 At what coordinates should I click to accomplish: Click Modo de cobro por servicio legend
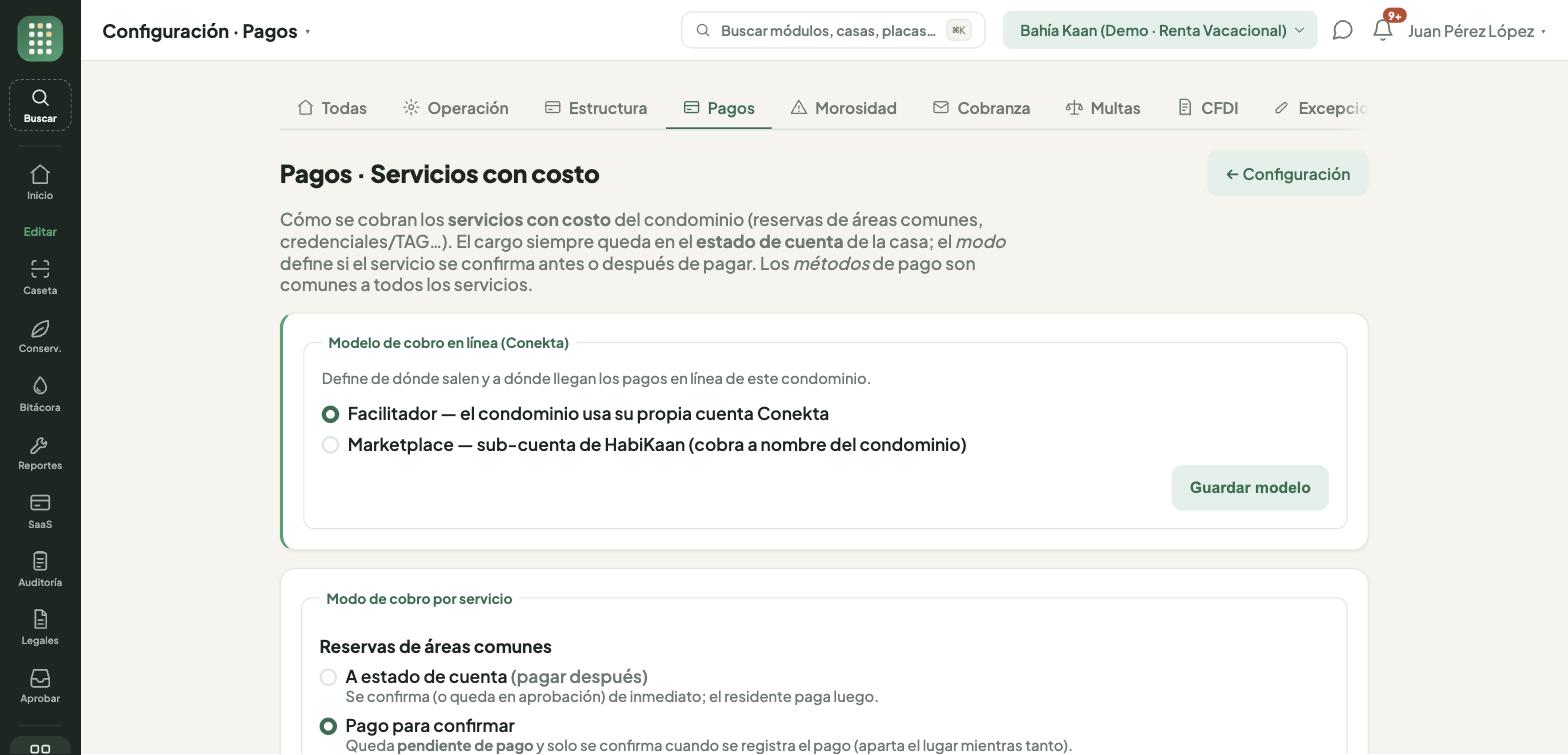point(419,599)
